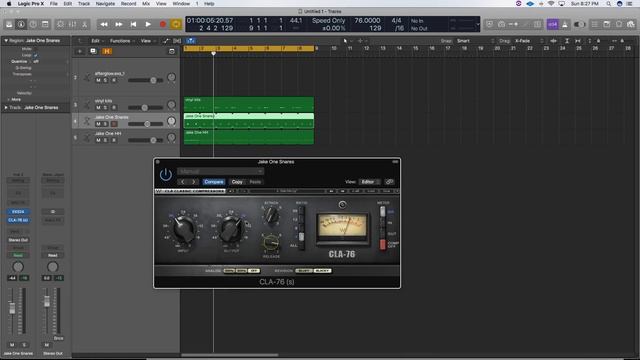Click the duplicate track icon
This screenshot has width=640, height=360.
93,51
